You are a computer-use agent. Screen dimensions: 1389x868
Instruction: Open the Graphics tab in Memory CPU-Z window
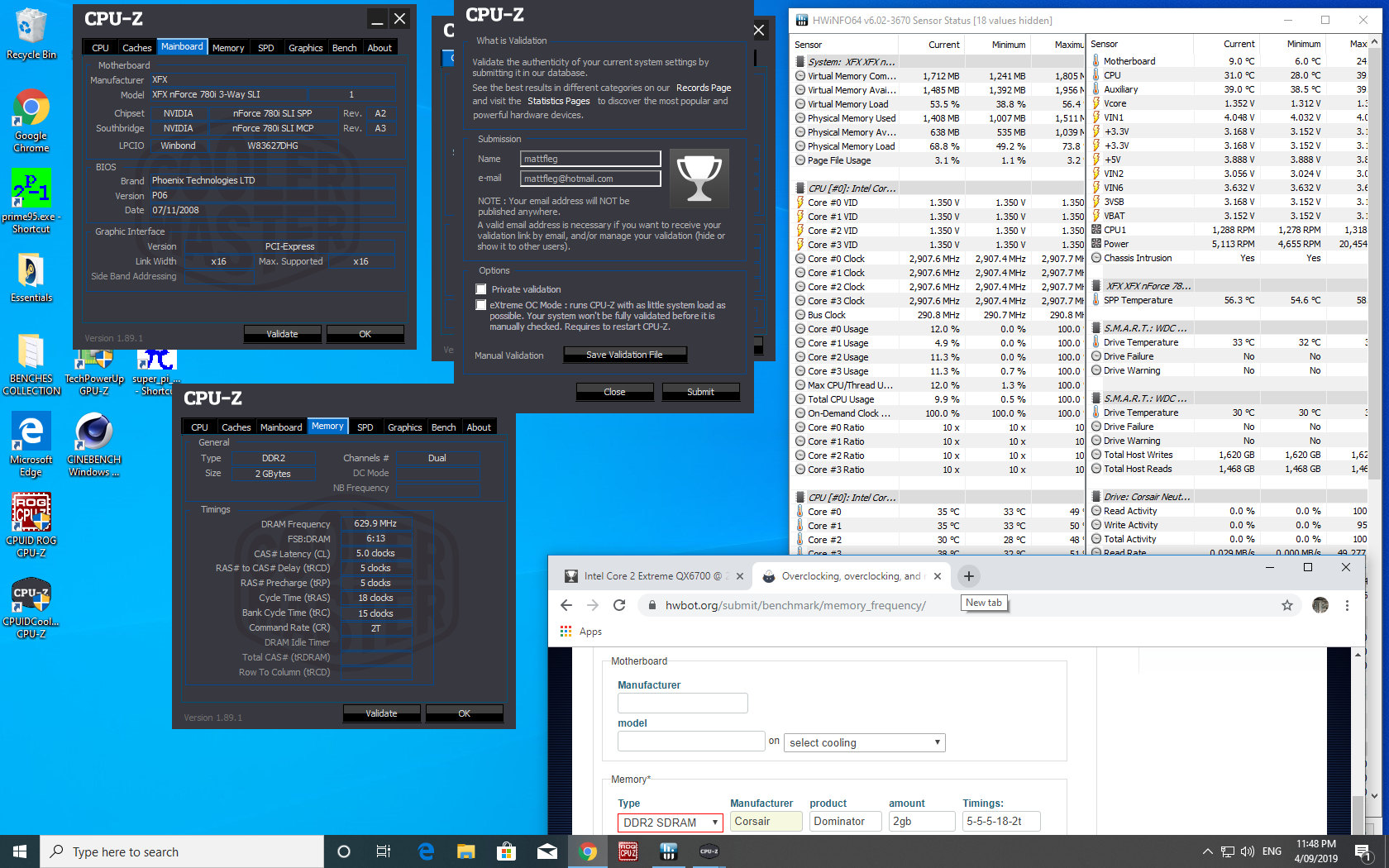(x=405, y=427)
